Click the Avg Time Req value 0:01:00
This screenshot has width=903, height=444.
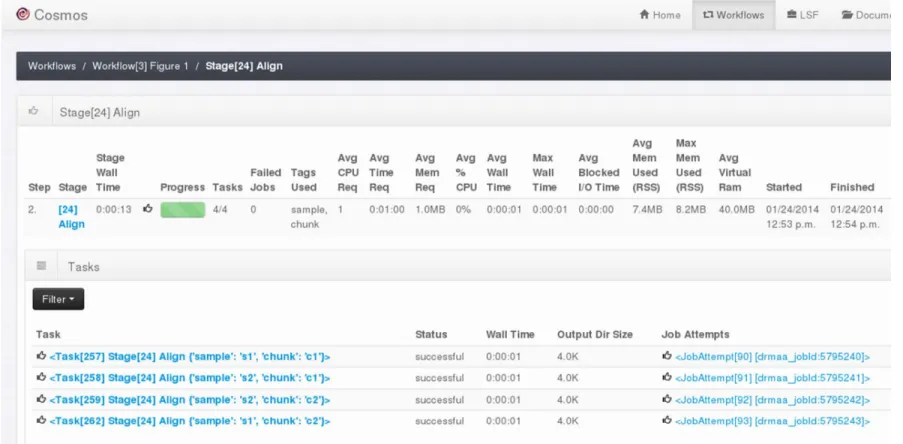tap(387, 210)
